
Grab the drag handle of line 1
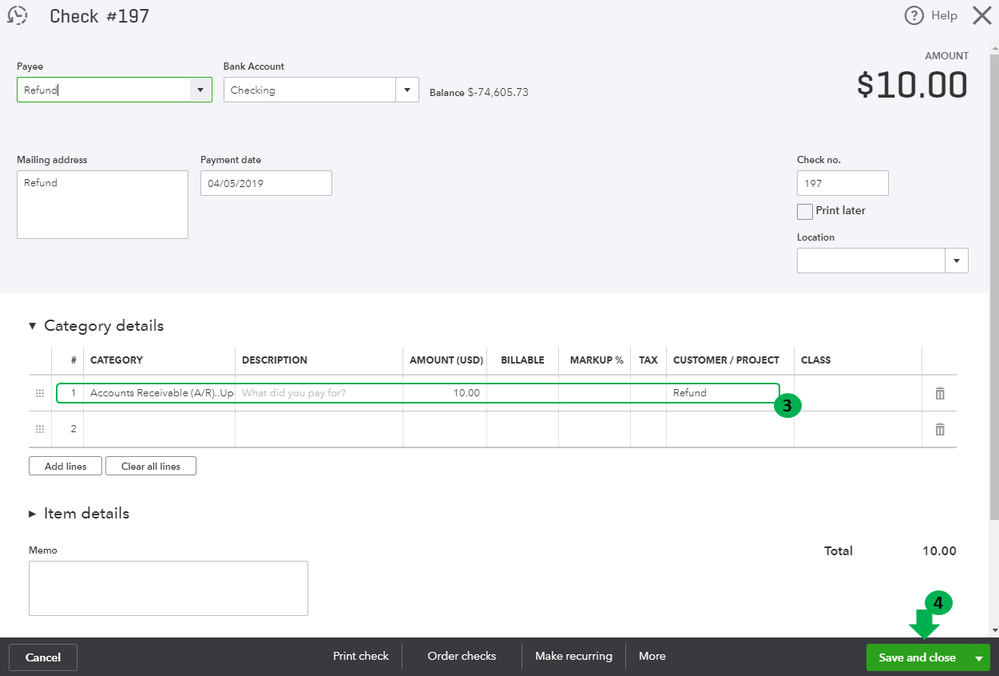pyautogui.click(x=40, y=393)
